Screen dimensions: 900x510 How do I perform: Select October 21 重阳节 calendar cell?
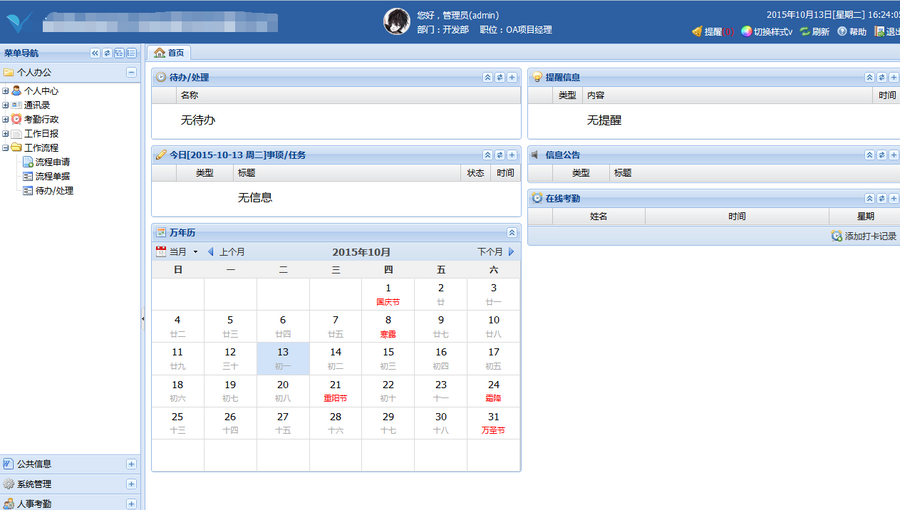click(335, 391)
